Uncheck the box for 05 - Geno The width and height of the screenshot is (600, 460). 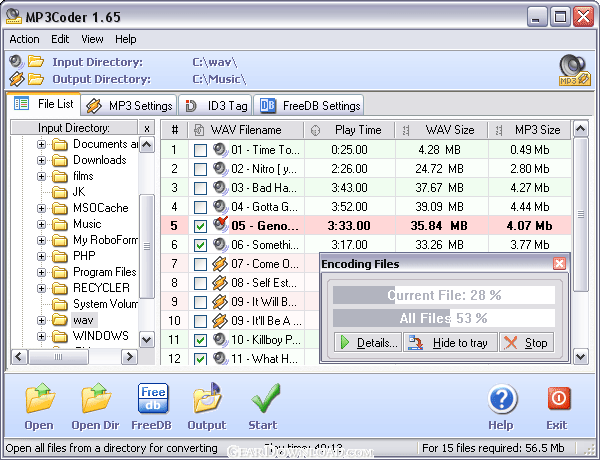click(x=200, y=226)
